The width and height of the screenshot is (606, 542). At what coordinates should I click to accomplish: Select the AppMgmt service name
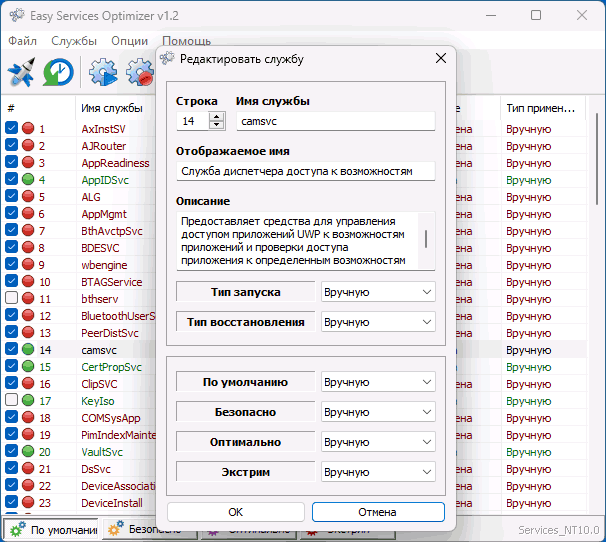[x=104, y=214]
